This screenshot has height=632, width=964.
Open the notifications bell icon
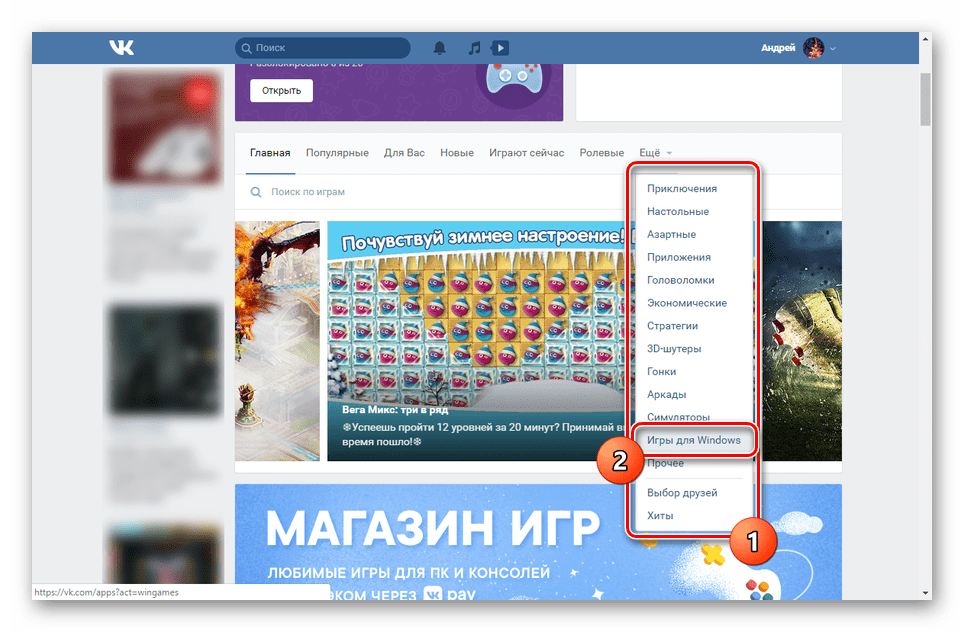point(439,48)
